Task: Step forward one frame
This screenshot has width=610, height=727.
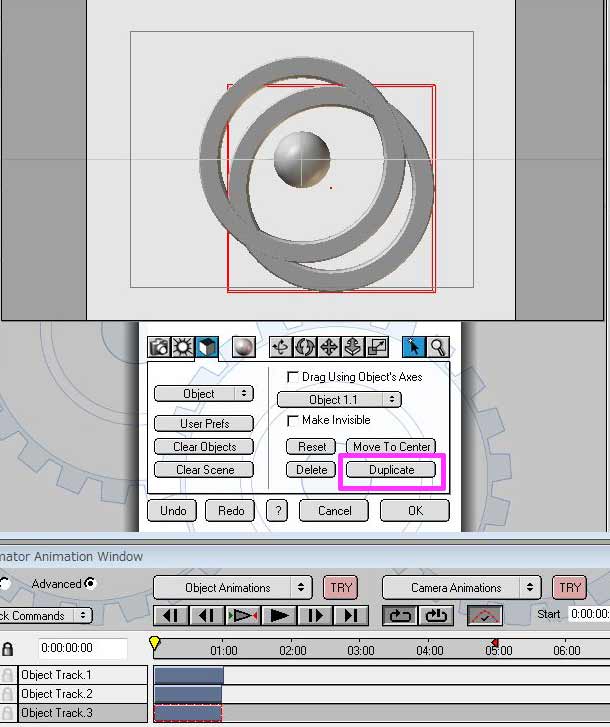Action: pyautogui.click(x=315, y=616)
